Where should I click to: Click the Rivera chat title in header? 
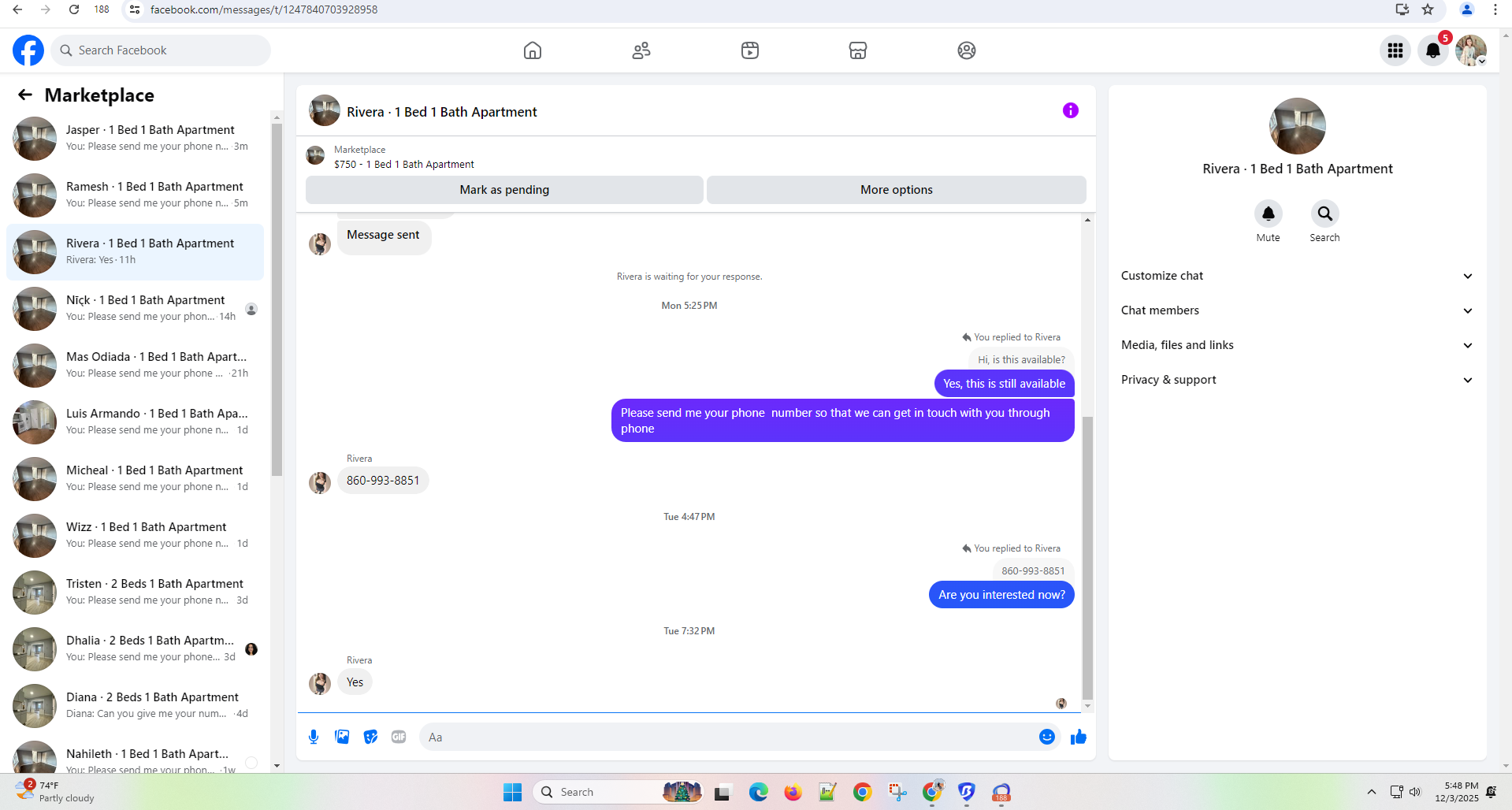pos(442,112)
